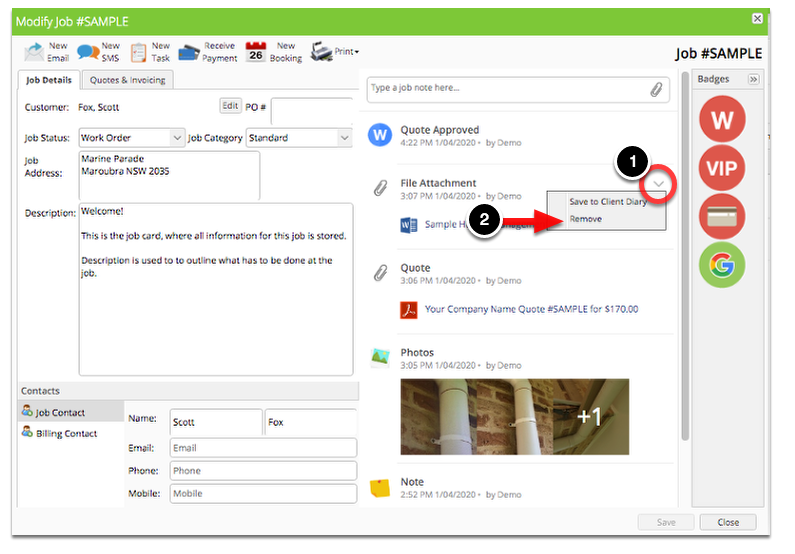Viewport: 795px width, 554px height.
Task: Open New Booking calendar icon
Action: point(256,52)
